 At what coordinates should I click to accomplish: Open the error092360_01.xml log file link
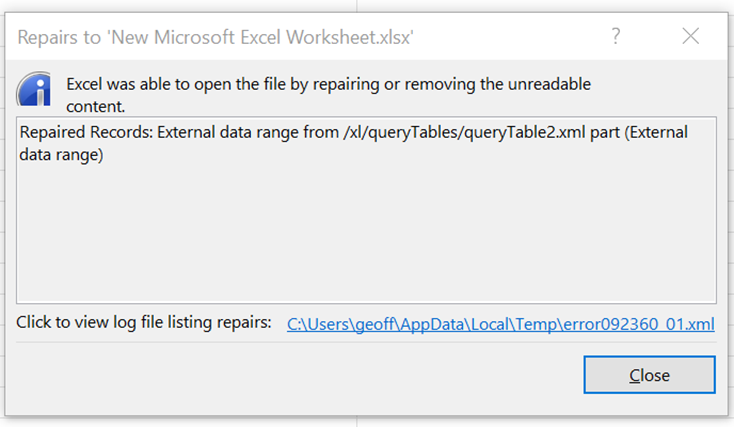500,324
